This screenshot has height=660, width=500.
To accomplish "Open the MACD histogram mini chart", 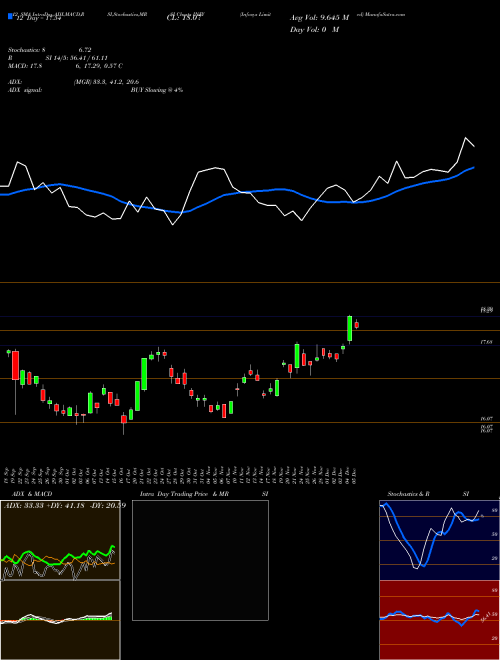I will [x=61, y=620].
